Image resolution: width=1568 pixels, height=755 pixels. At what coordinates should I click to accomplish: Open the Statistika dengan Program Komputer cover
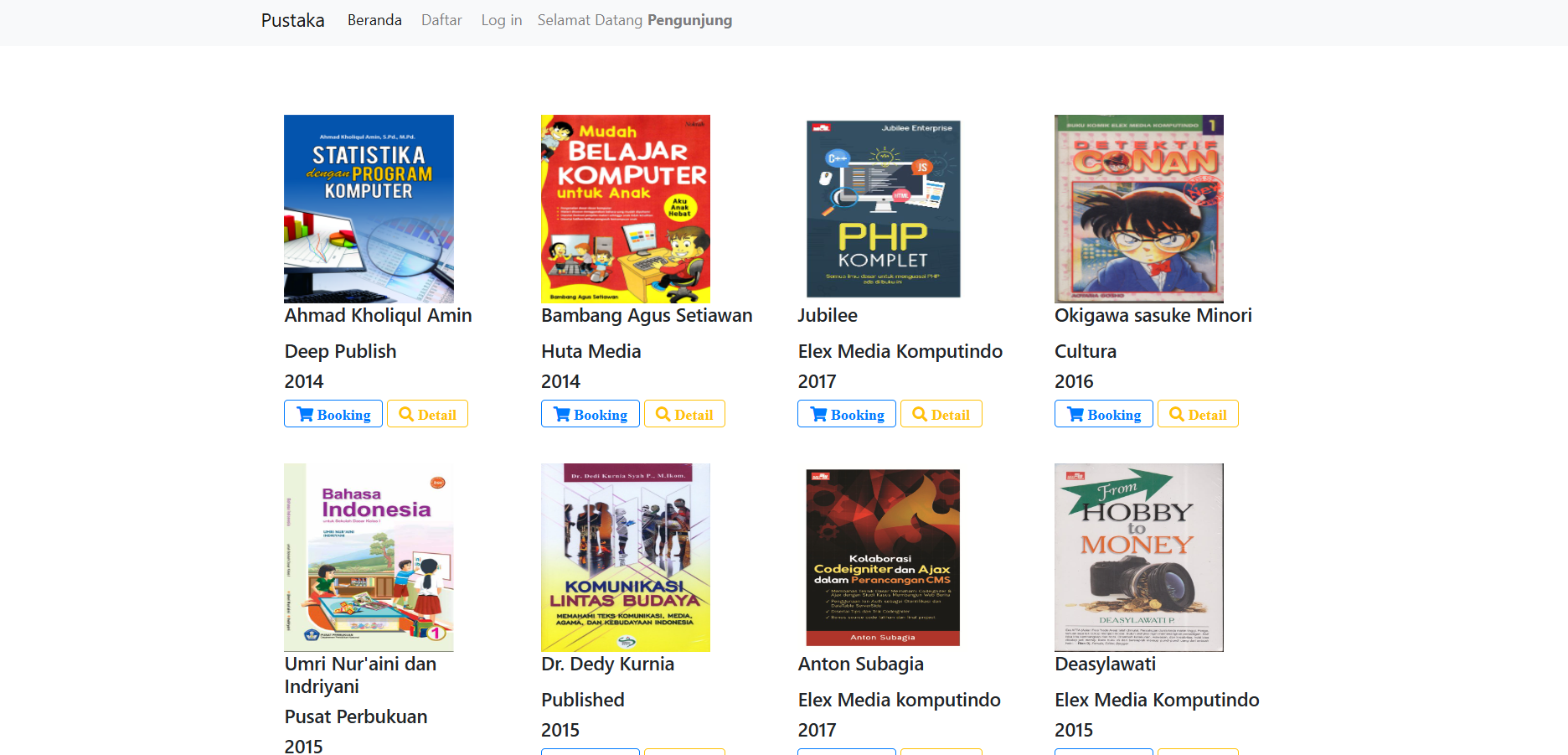pyautogui.click(x=369, y=208)
